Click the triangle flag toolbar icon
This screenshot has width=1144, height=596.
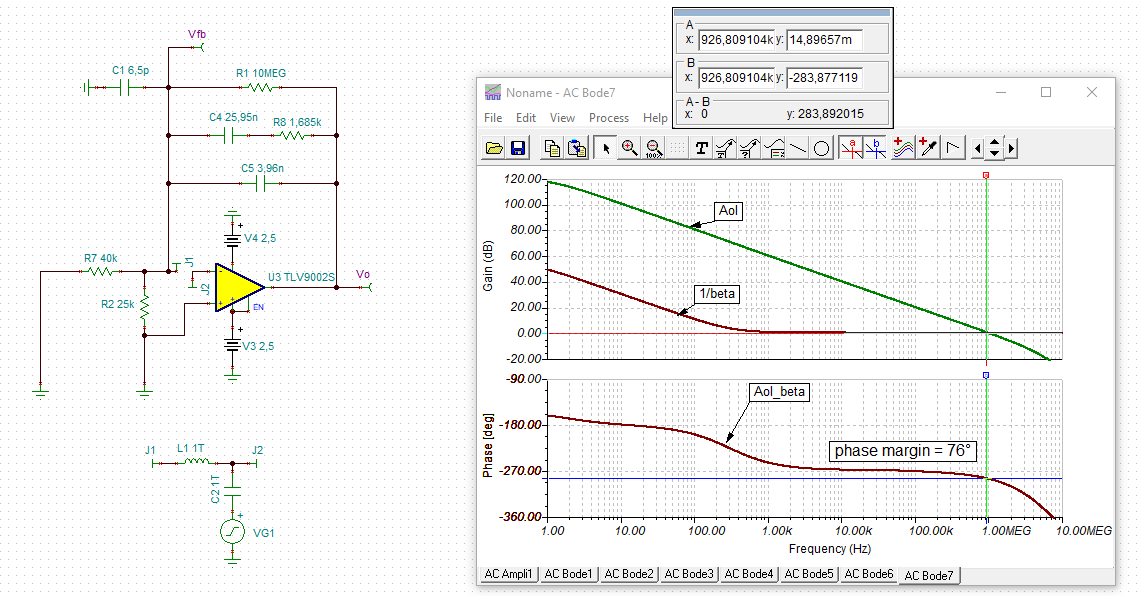coord(952,148)
